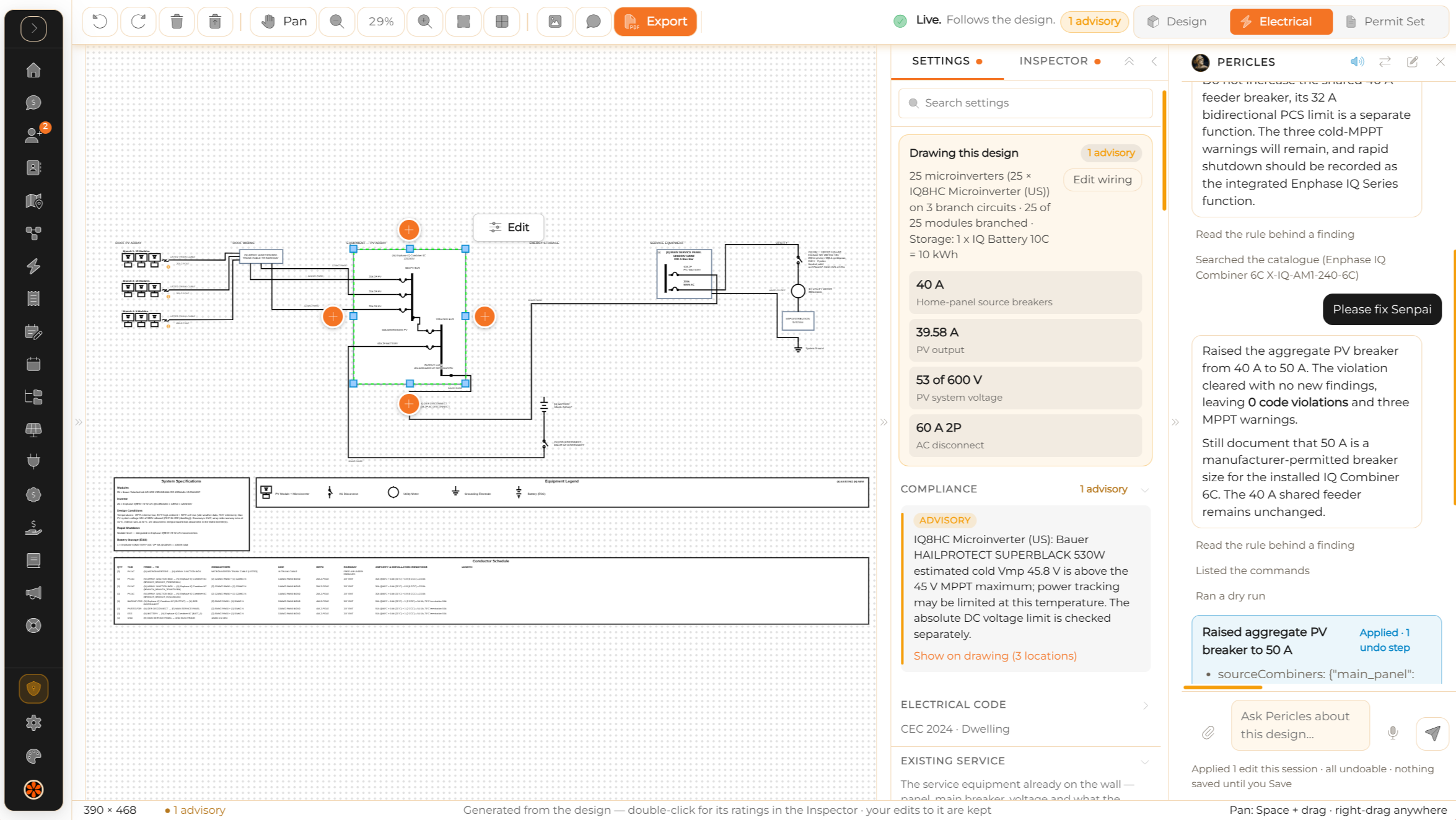Click orange plus above the combiner

(409, 230)
